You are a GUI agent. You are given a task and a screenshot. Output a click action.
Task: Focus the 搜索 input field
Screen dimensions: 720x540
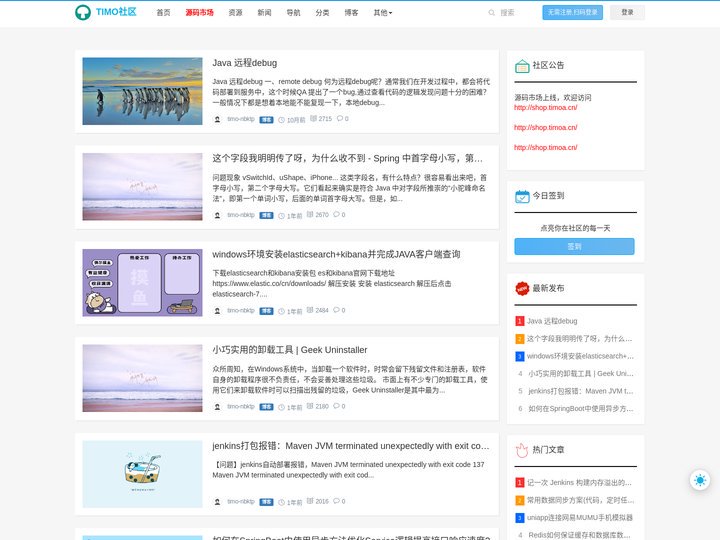[514, 13]
